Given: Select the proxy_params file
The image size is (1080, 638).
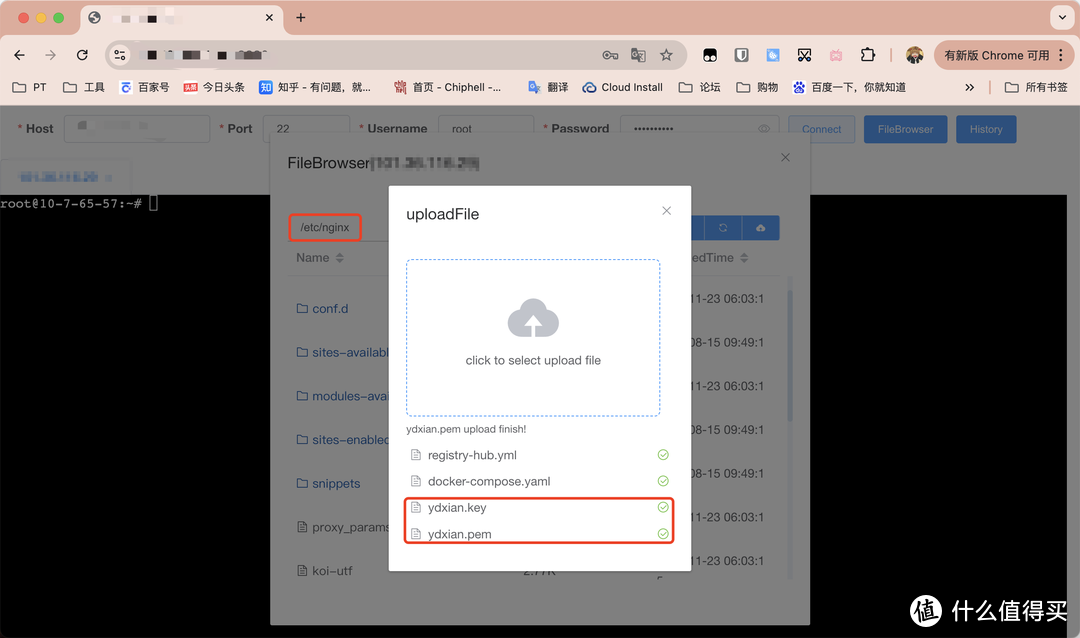Looking at the screenshot, I should 342,527.
